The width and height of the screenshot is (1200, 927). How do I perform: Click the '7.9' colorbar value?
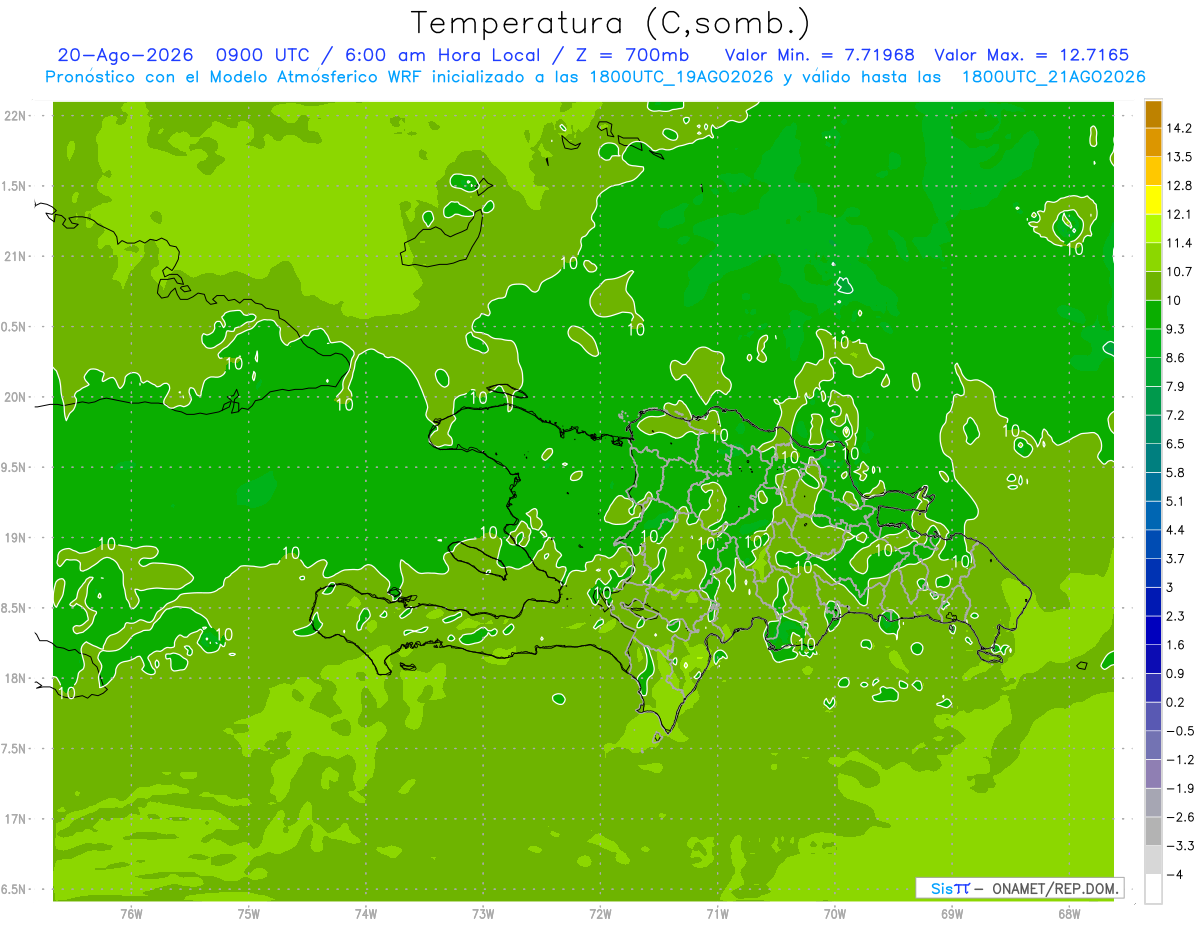point(1175,386)
